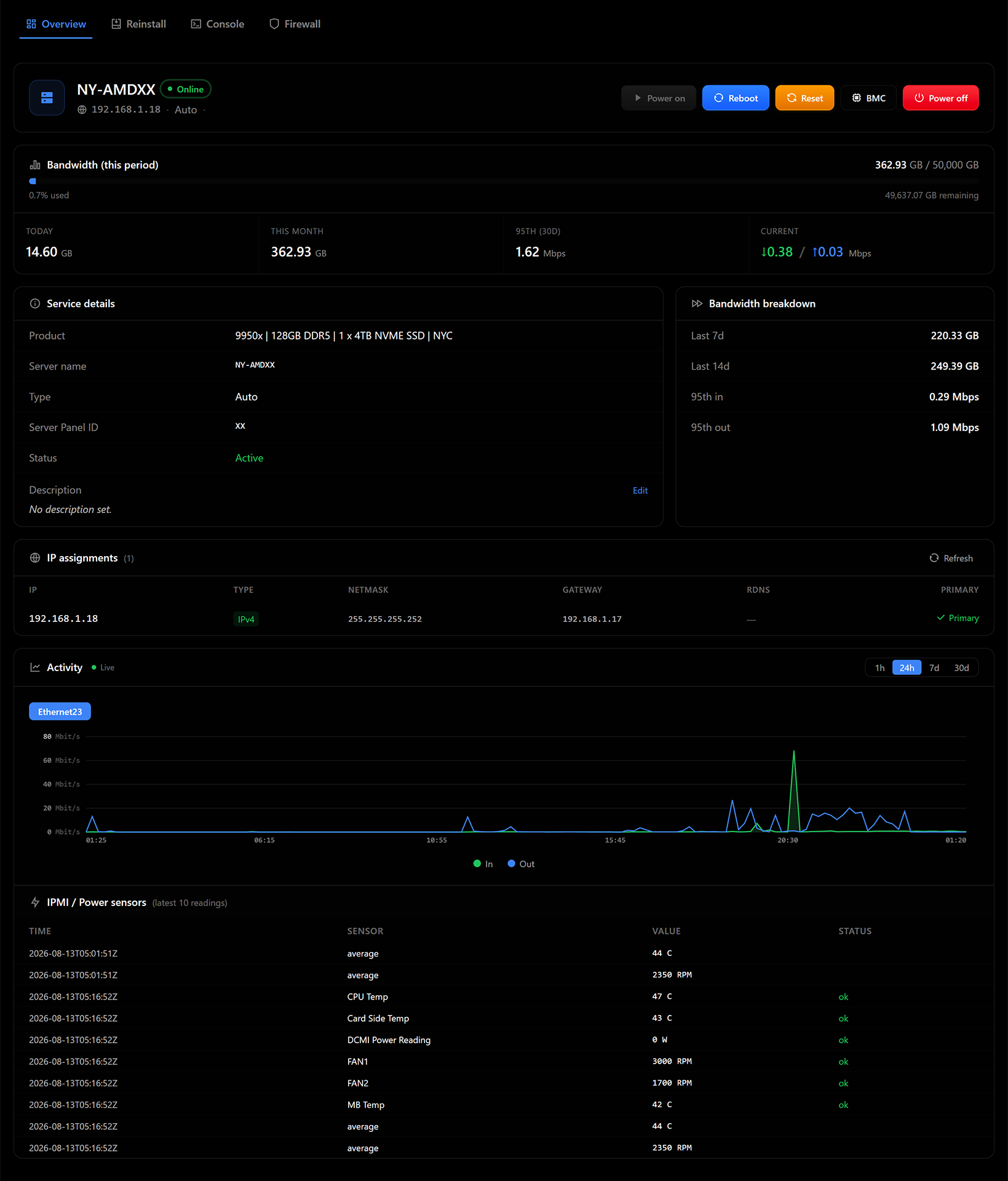This screenshot has height=1181, width=1008.
Task: Click the FAN1 sensor row
Action: point(504,1062)
